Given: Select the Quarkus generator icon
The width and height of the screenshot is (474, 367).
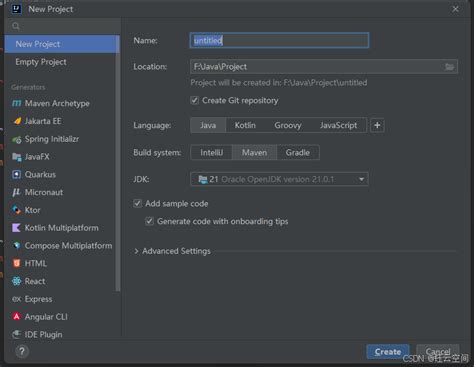Looking at the screenshot, I should point(17,174).
